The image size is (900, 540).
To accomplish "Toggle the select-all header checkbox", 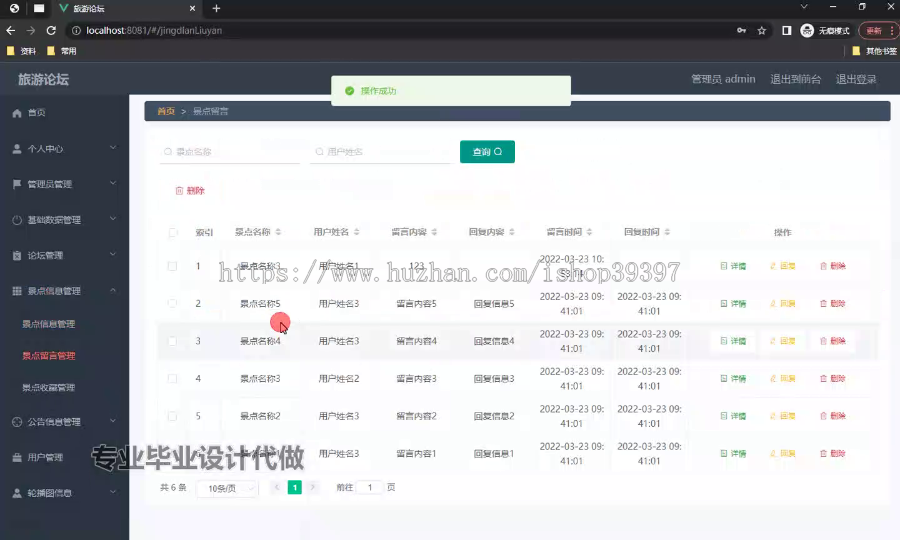I will pyautogui.click(x=173, y=232).
